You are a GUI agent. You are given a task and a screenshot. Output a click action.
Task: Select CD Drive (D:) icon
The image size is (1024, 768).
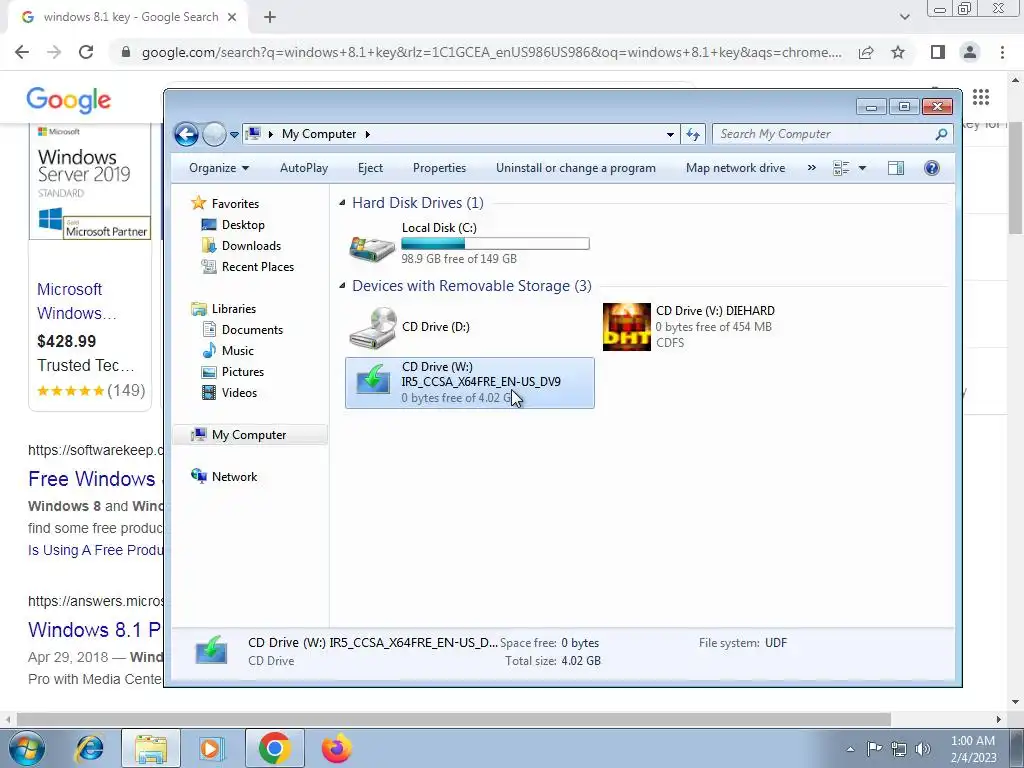[x=373, y=327]
